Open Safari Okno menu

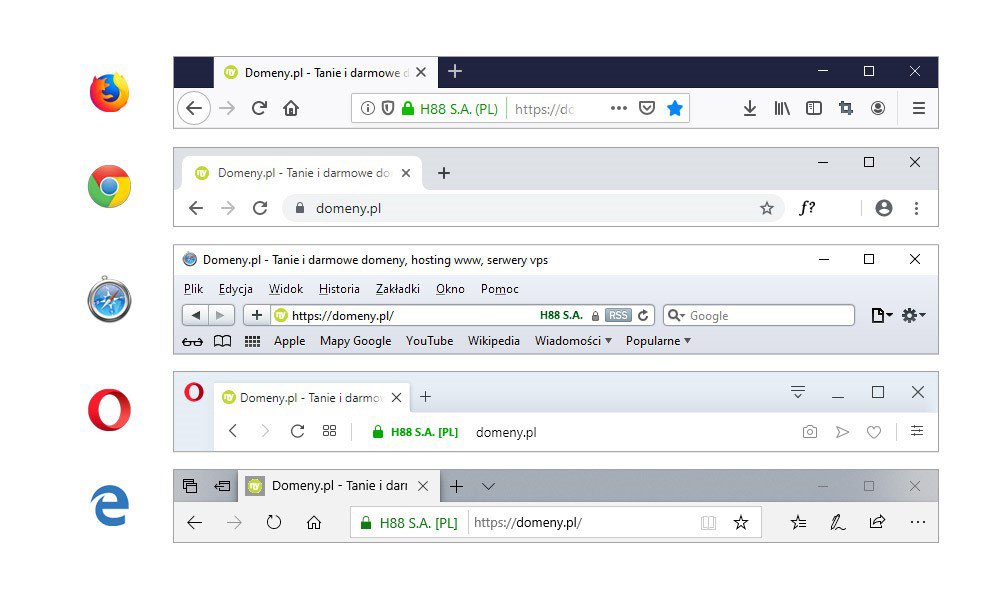450,289
